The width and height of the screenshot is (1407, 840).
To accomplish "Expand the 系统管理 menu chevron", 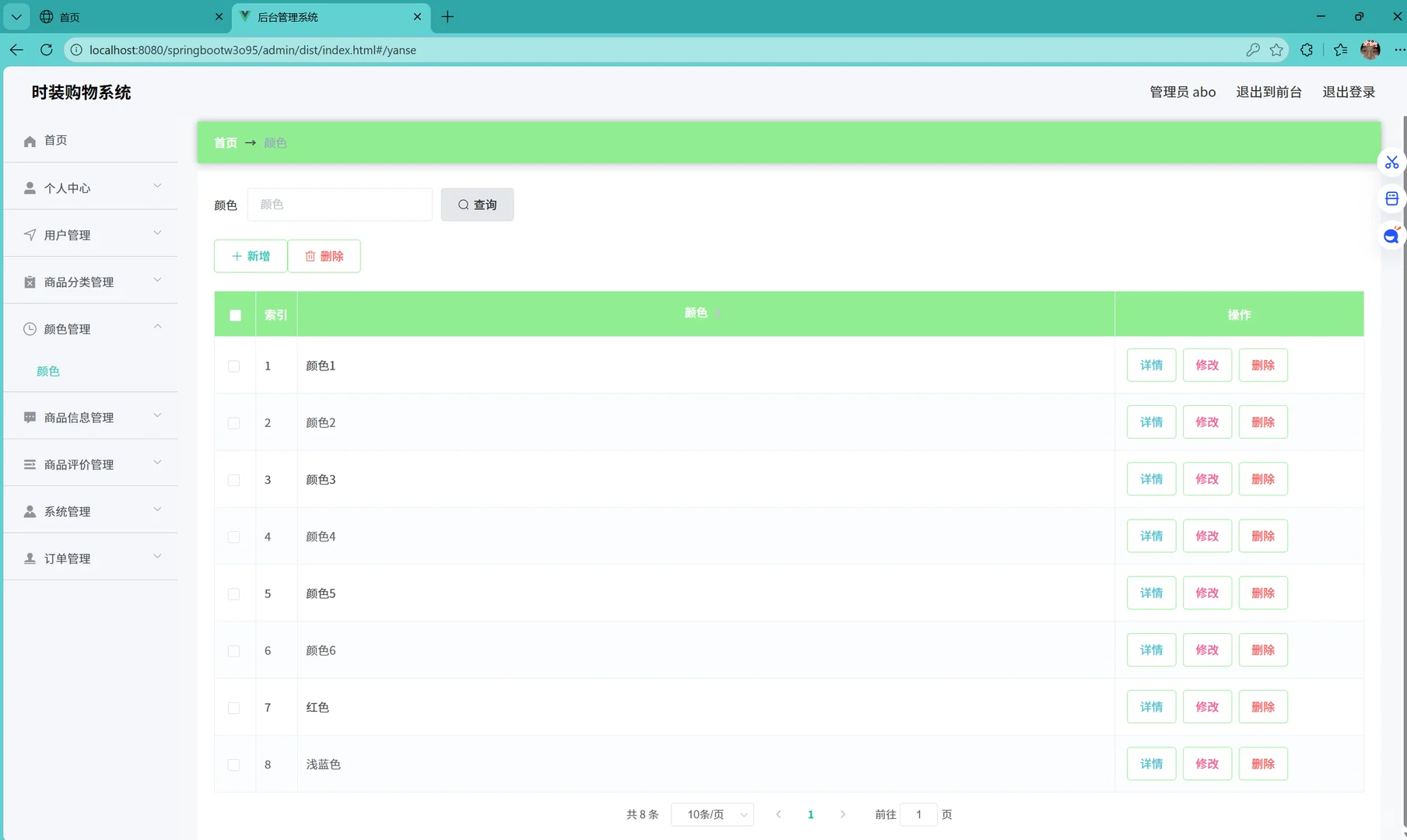I will [x=157, y=509].
